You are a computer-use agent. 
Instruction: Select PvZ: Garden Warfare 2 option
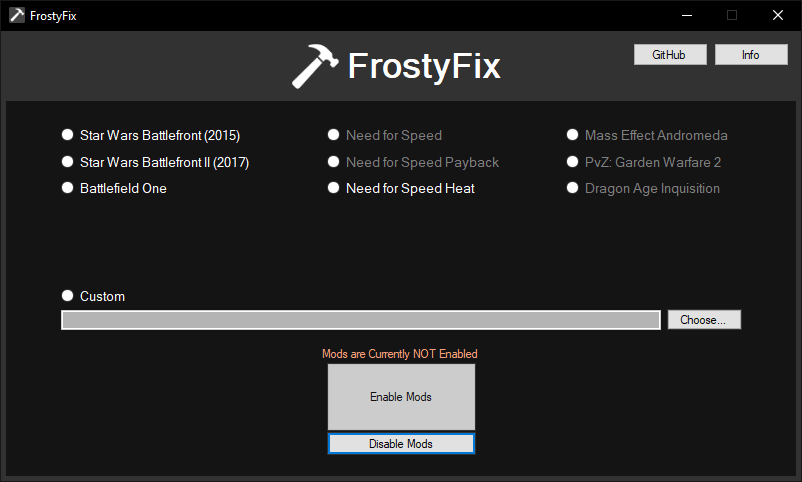[573, 162]
